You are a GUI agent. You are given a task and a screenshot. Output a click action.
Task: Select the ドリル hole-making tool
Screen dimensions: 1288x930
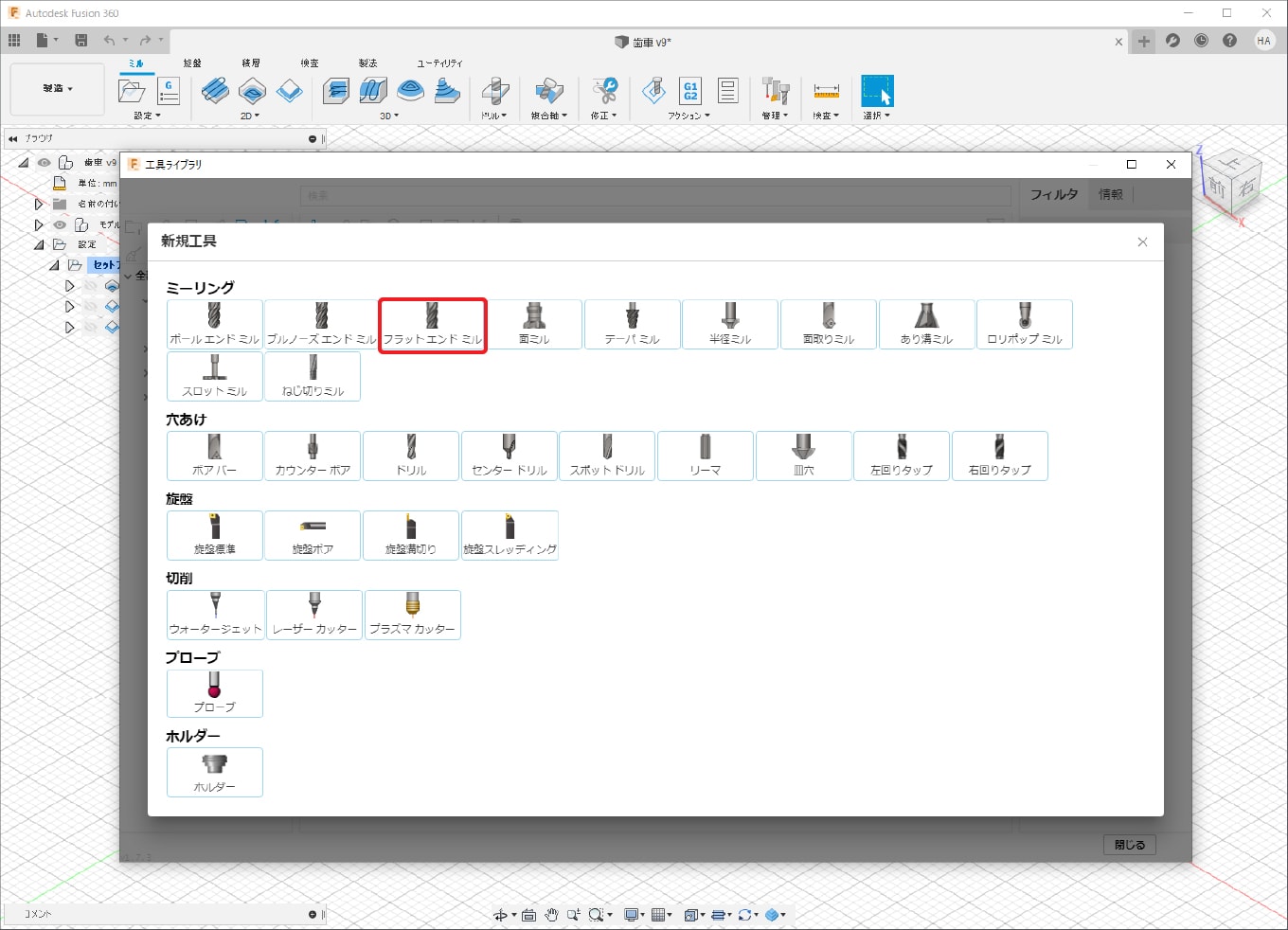(411, 456)
